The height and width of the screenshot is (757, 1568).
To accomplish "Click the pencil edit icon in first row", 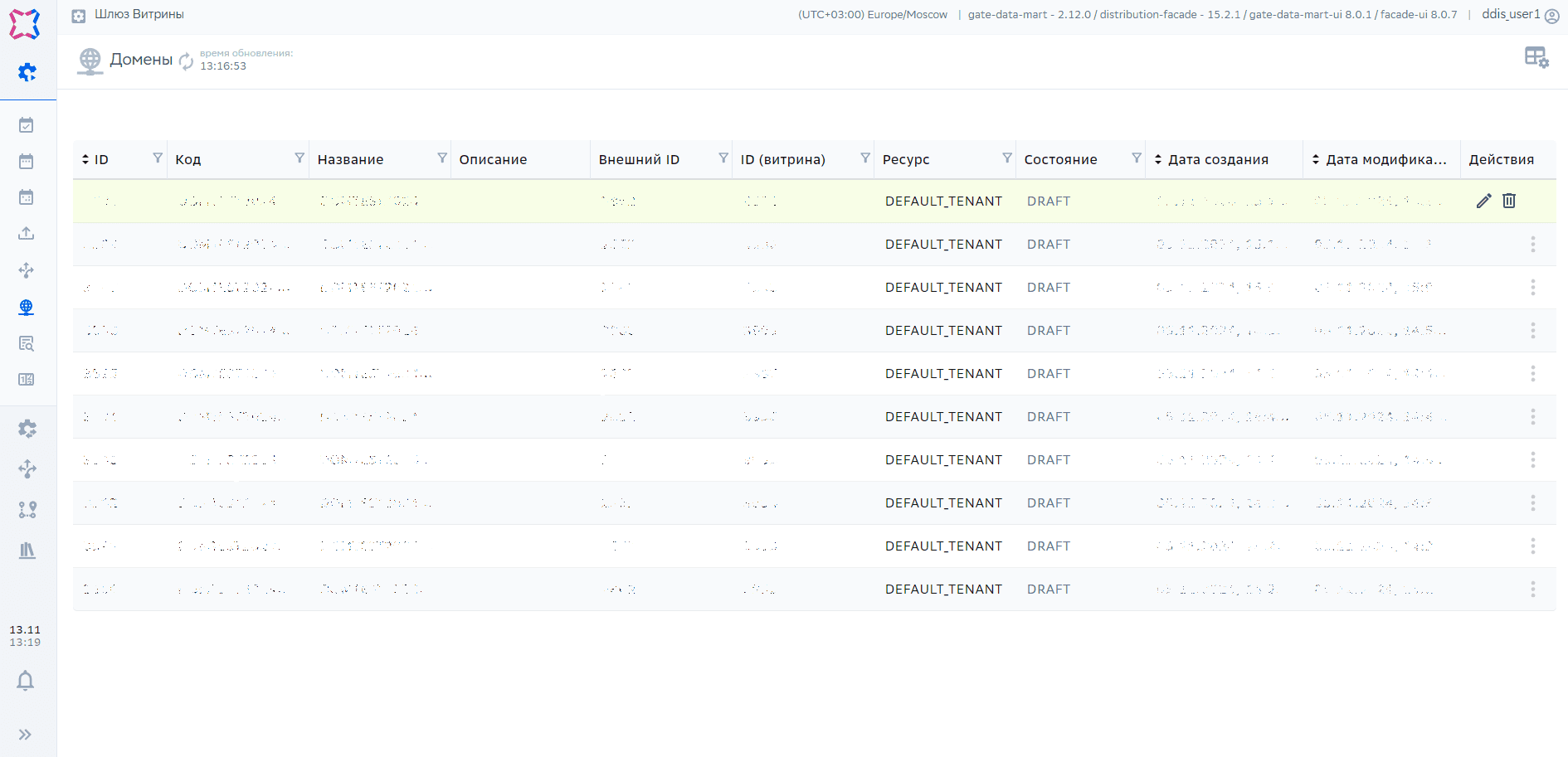I will [1483, 201].
